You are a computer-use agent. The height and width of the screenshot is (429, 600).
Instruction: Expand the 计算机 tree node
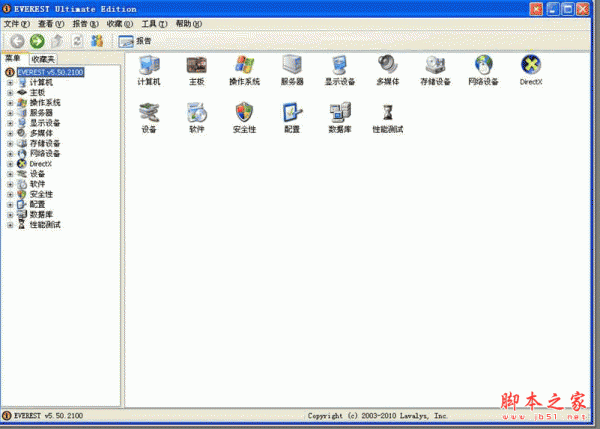pos(10,83)
